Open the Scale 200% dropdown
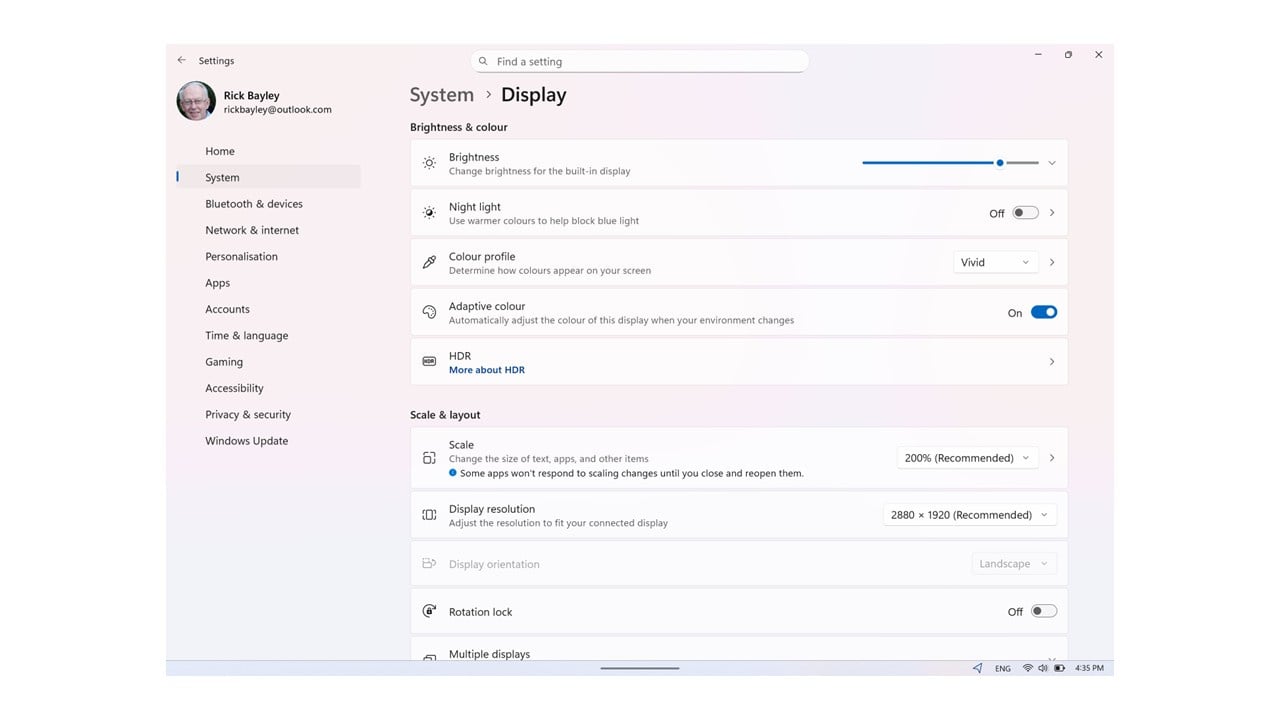Screen dimensions: 1280x720 [x=966, y=458]
